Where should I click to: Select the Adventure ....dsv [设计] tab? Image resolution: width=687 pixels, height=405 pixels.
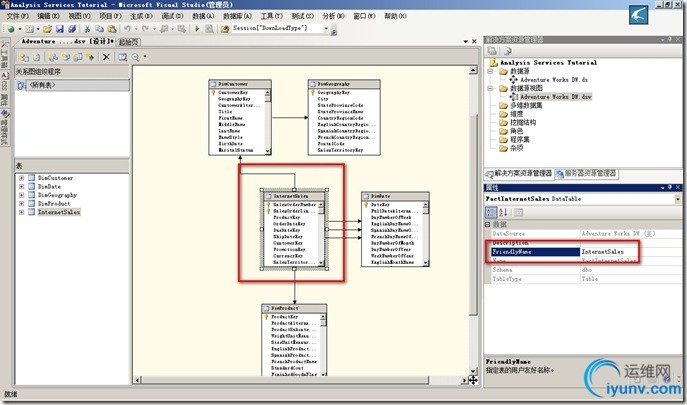[67, 41]
